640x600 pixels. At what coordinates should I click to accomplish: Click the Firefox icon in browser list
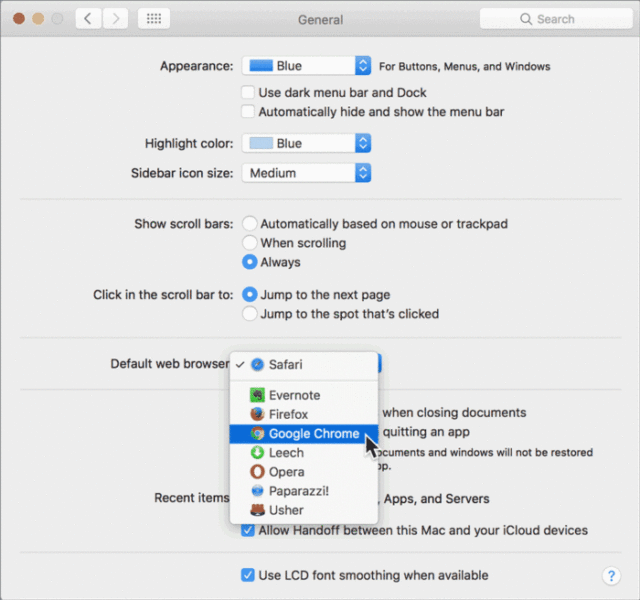[257, 414]
